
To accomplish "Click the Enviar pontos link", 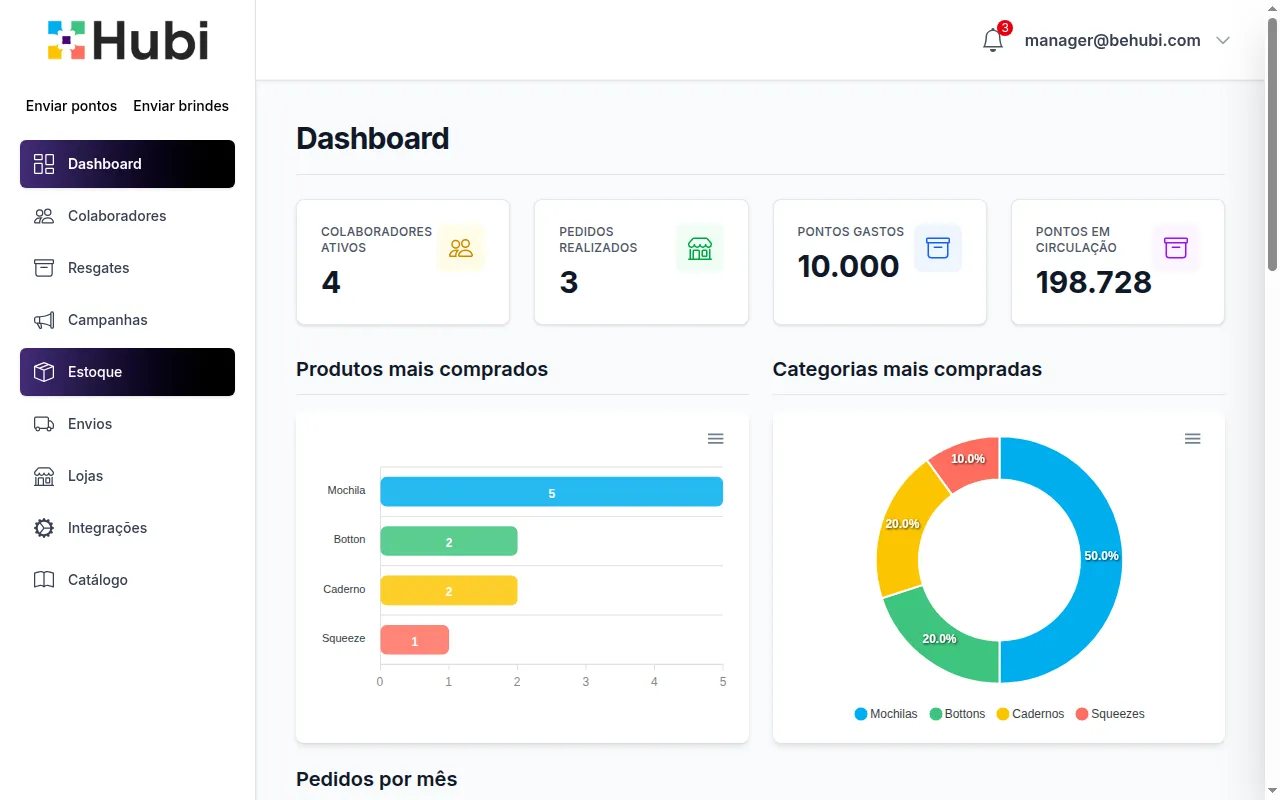I will [x=71, y=106].
